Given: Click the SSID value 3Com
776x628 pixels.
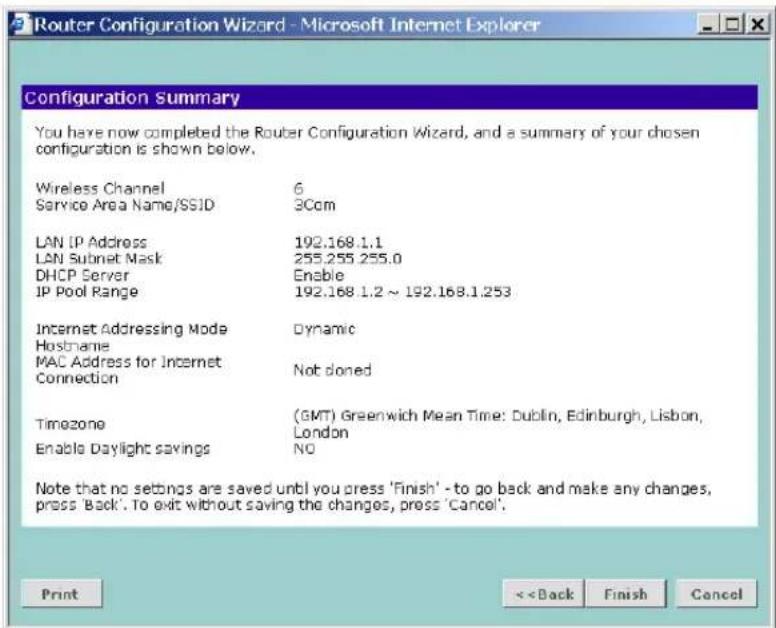Looking at the screenshot, I should [314, 205].
